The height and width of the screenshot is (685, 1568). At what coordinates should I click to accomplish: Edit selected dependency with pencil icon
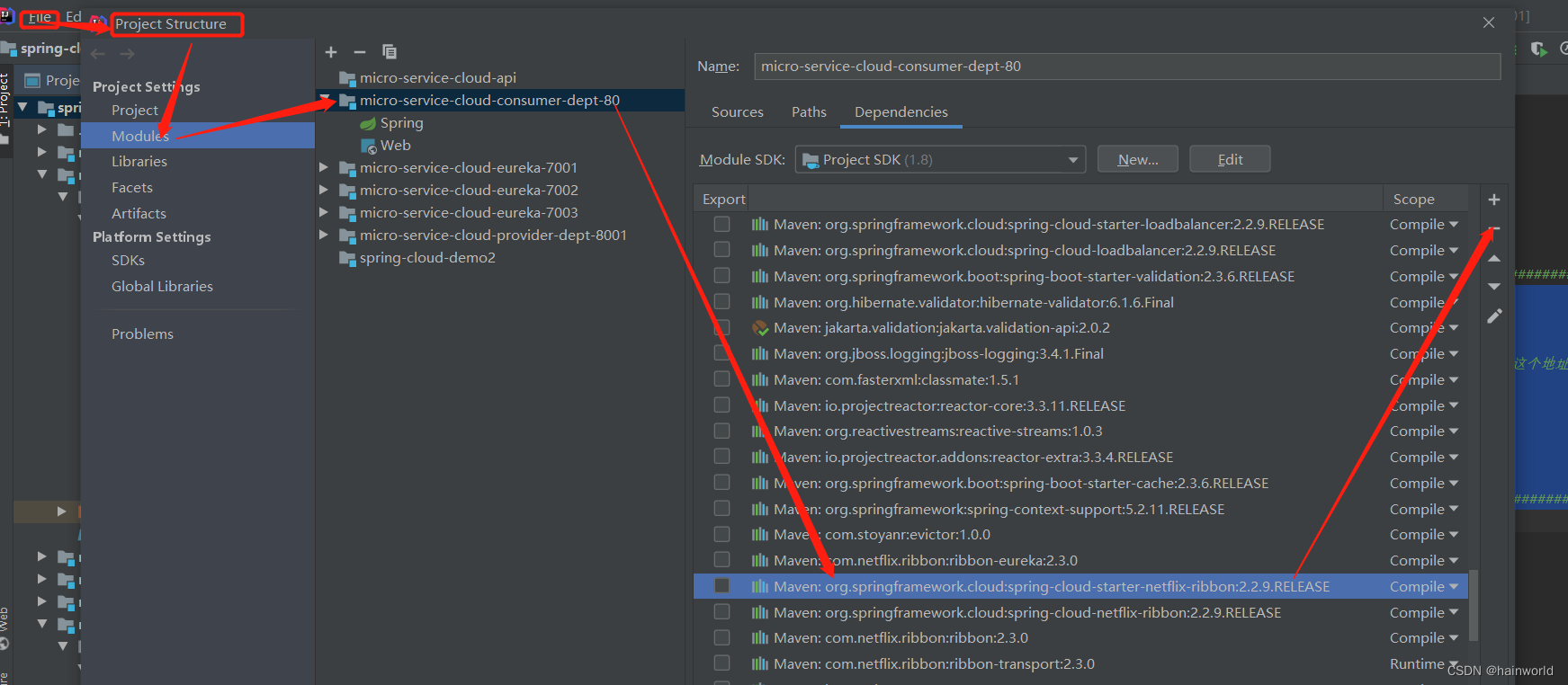click(1494, 316)
